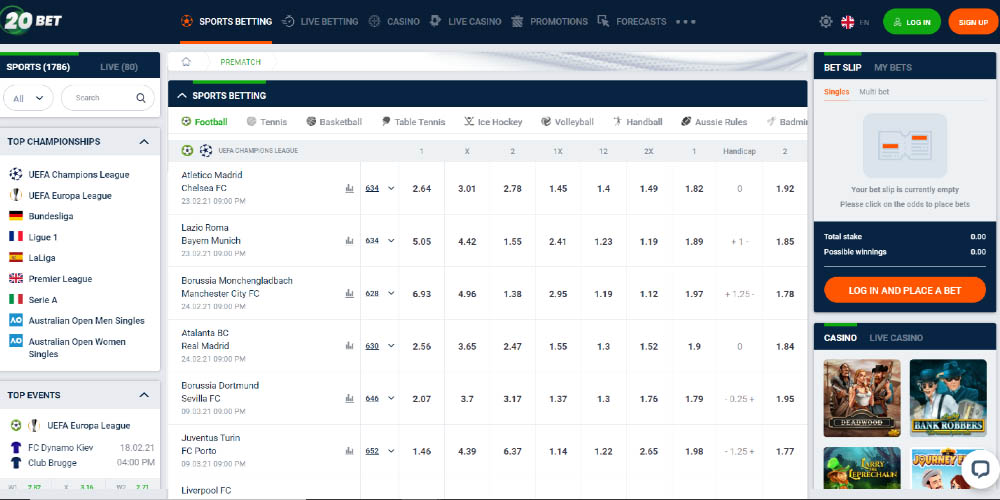Click the search magnifier icon in sidebar
Viewport: 1000px width, 500px height.
(141, 98)
